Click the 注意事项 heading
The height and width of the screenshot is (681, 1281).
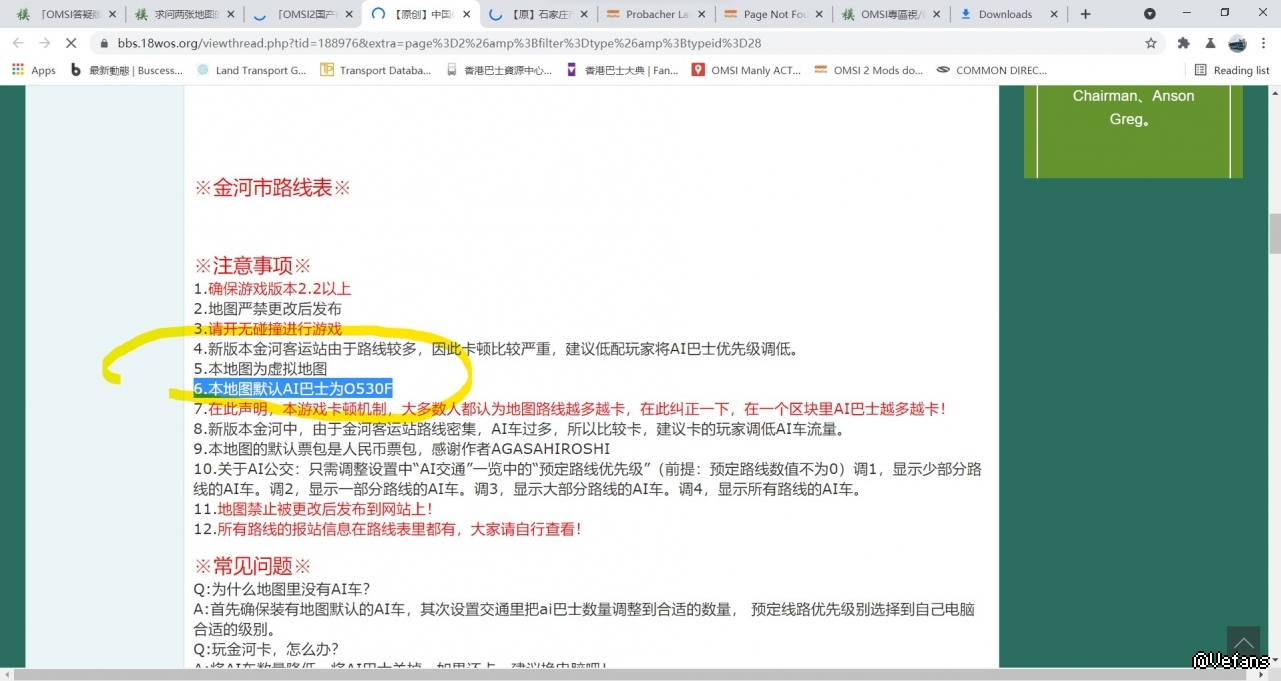tap(253, 266)
